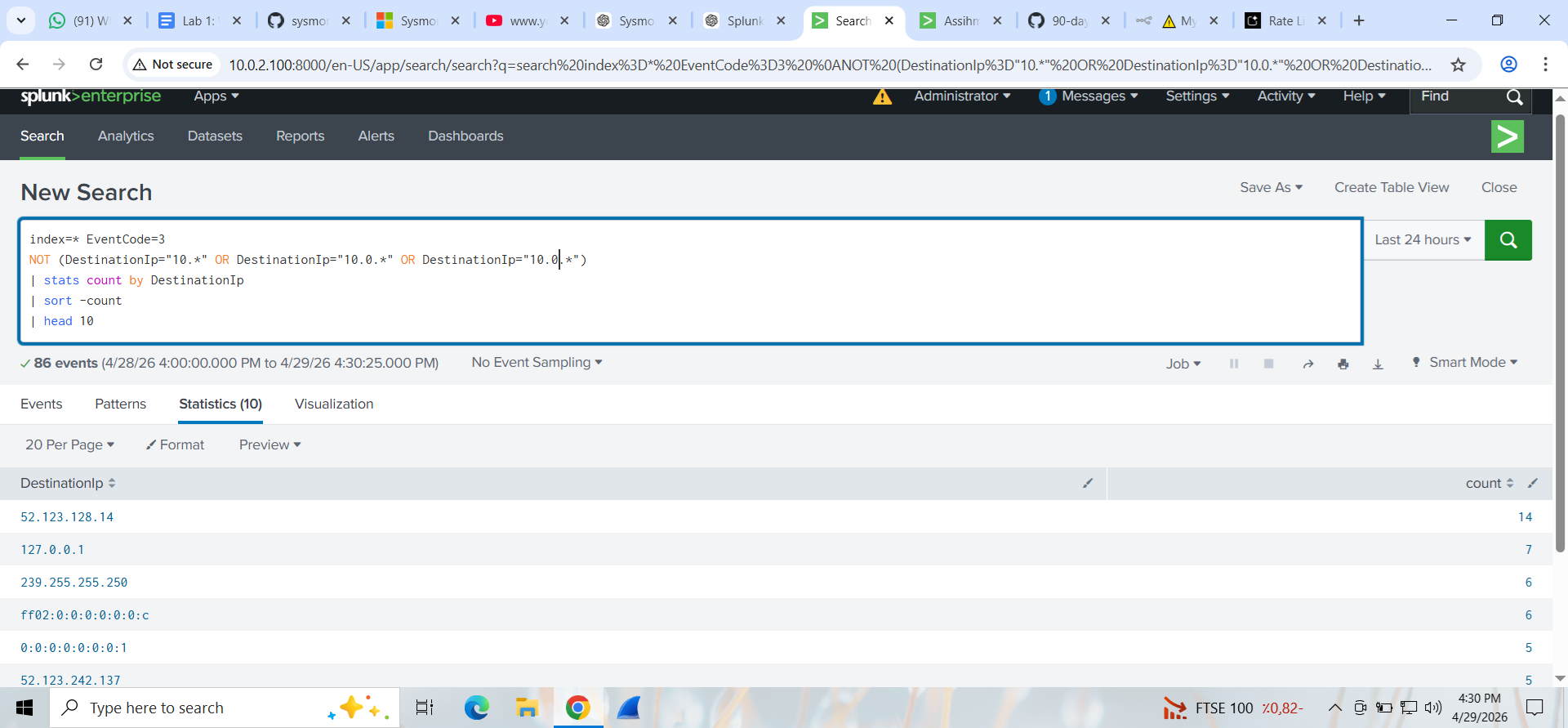Switch to the Events tab
Image resolution: width=1568 pixels, height=728 pixels.
click(41, 404)
